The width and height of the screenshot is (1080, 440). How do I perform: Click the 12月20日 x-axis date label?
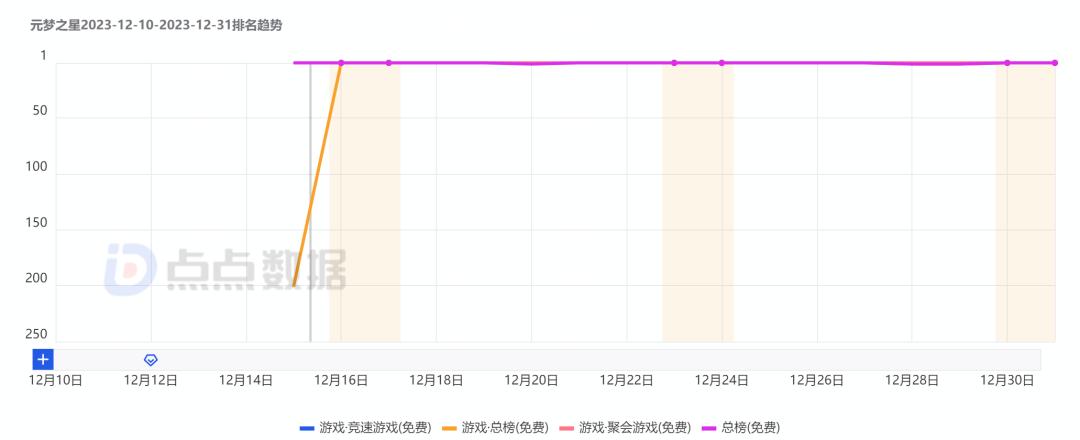tap(531, 381)
